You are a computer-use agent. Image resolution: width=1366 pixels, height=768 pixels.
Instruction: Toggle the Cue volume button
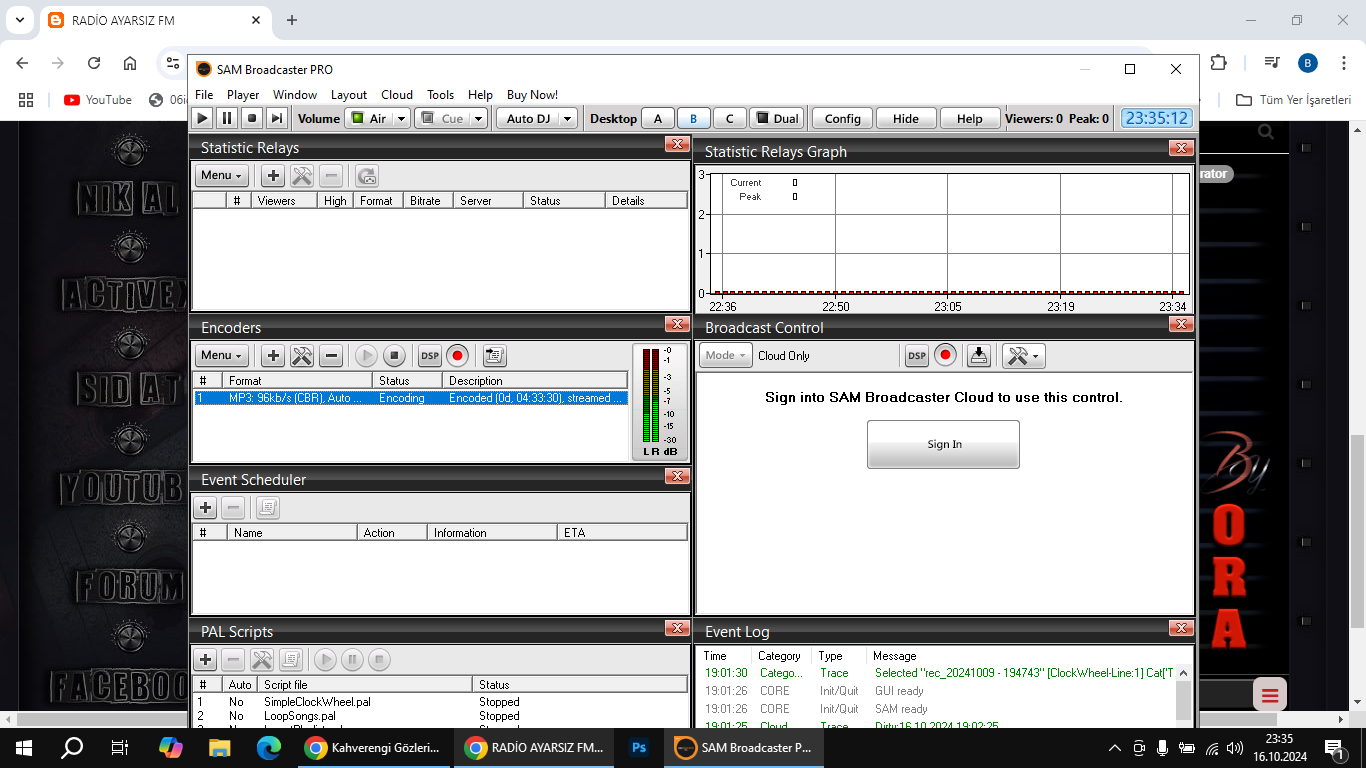click(x=441, y=118)
